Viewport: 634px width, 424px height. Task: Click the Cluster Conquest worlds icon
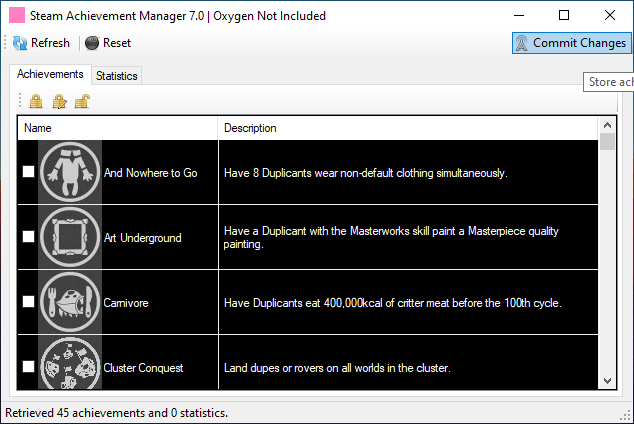point(70,362)
